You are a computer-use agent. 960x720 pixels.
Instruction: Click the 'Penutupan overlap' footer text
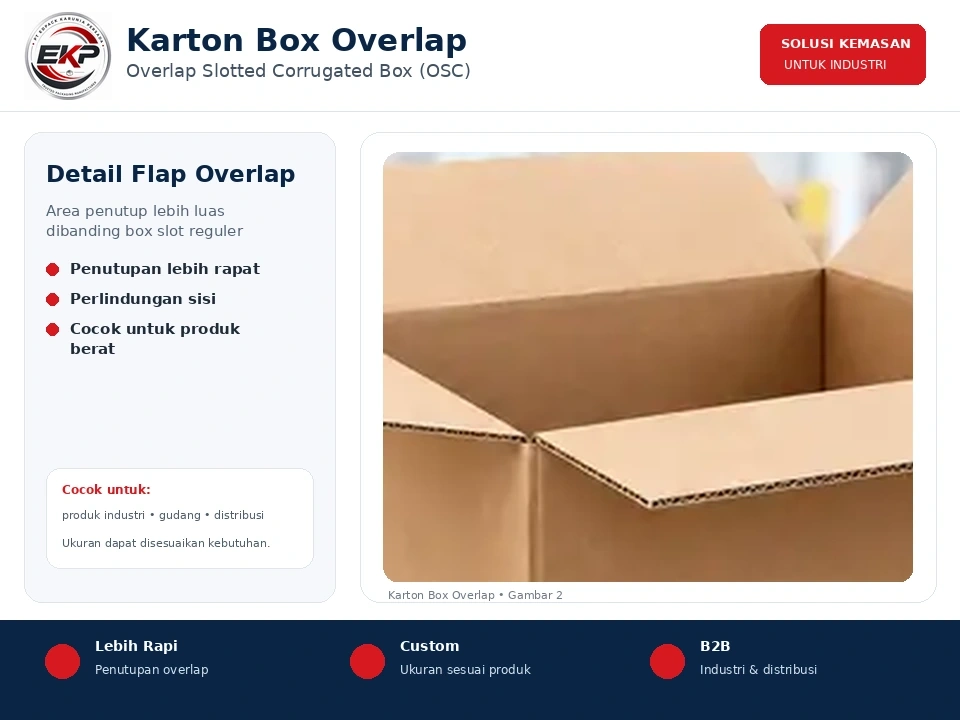(151, 670)
